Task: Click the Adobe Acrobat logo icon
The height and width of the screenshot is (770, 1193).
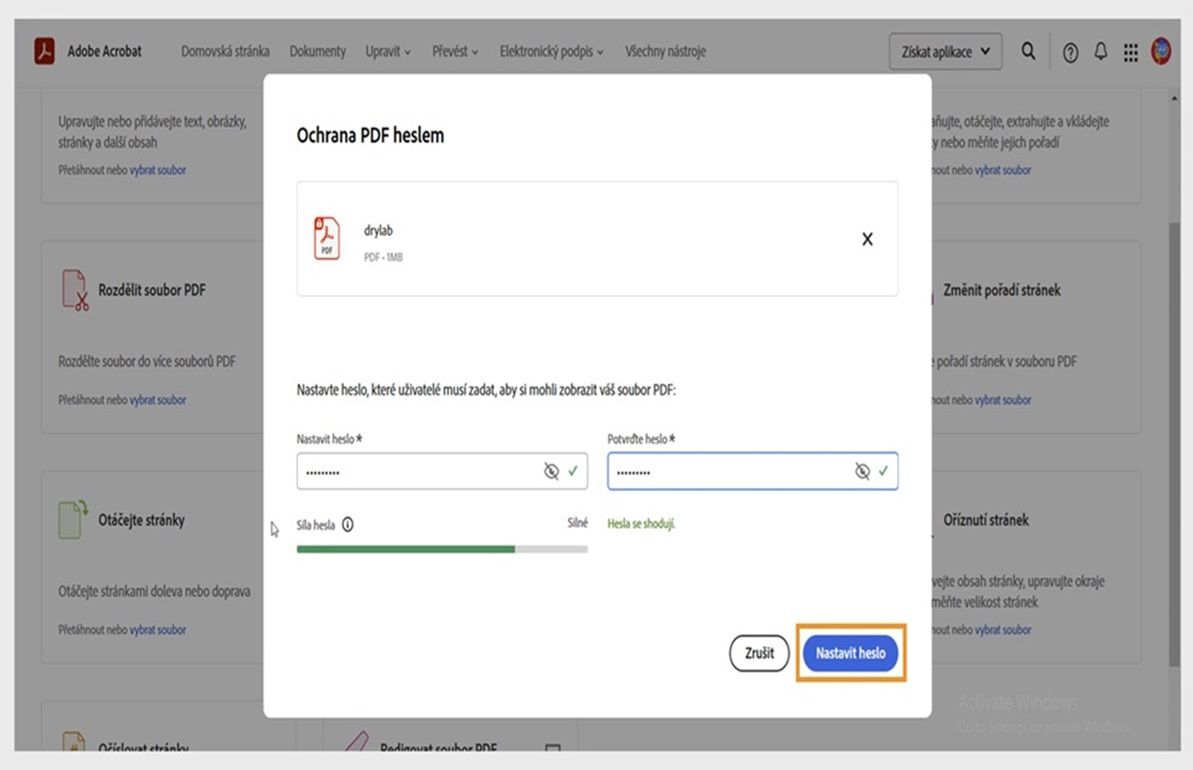Action: (44, 51)
